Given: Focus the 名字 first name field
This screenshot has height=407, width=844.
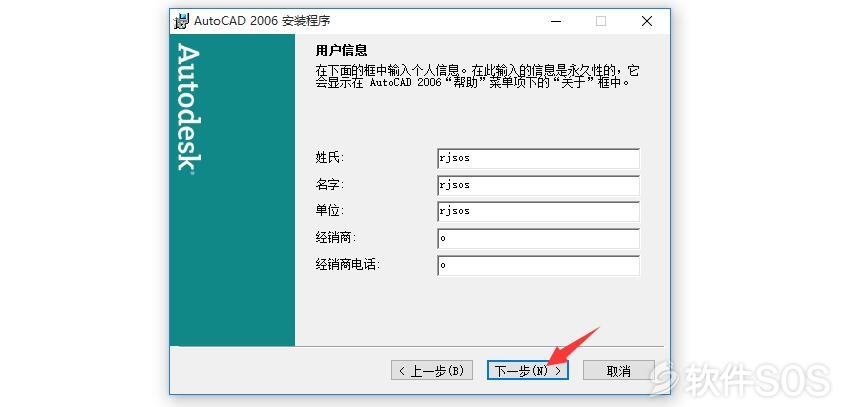Looking at the screenshot, I should 538,185.
